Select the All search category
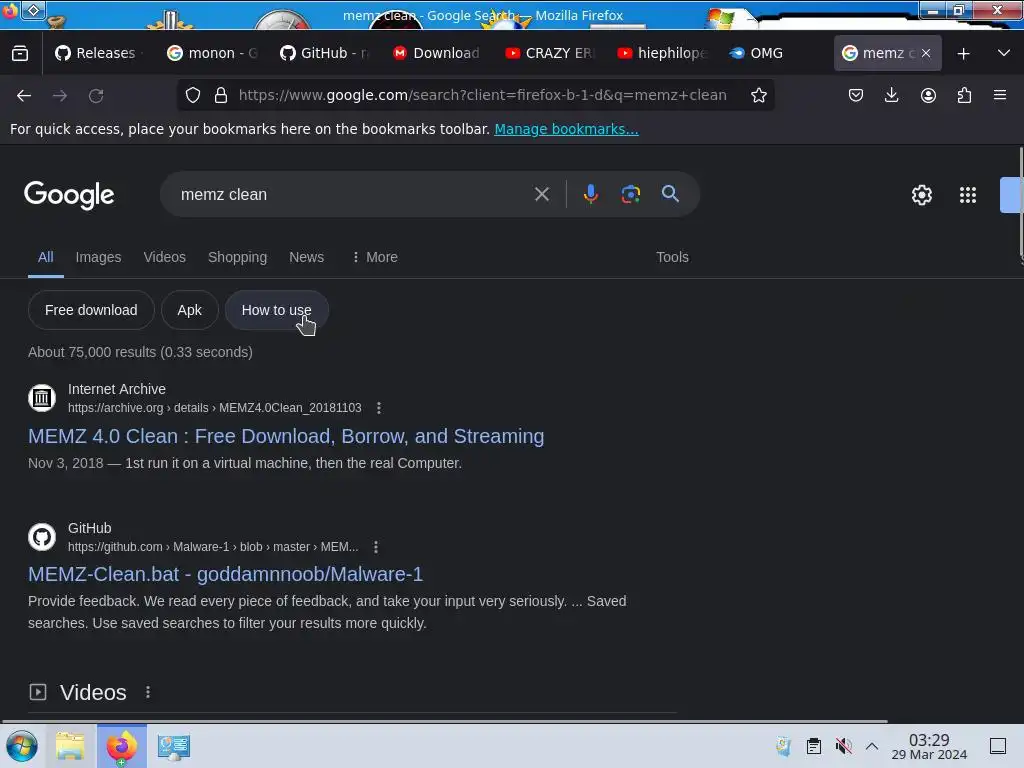The image size is (1024, 768). [x=46, y=257]
